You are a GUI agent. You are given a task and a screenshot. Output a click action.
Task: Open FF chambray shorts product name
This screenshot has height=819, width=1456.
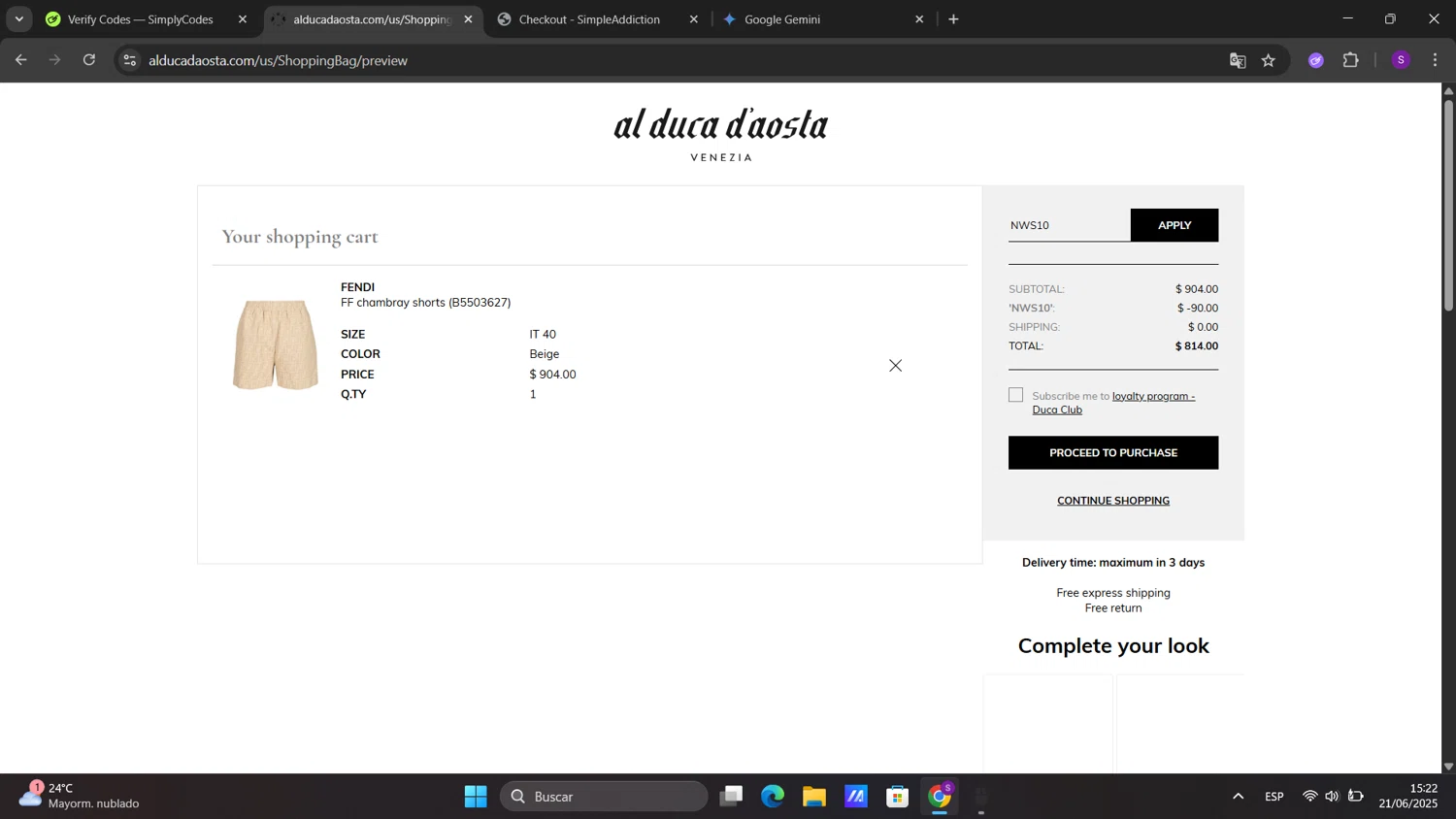point(425,303)
